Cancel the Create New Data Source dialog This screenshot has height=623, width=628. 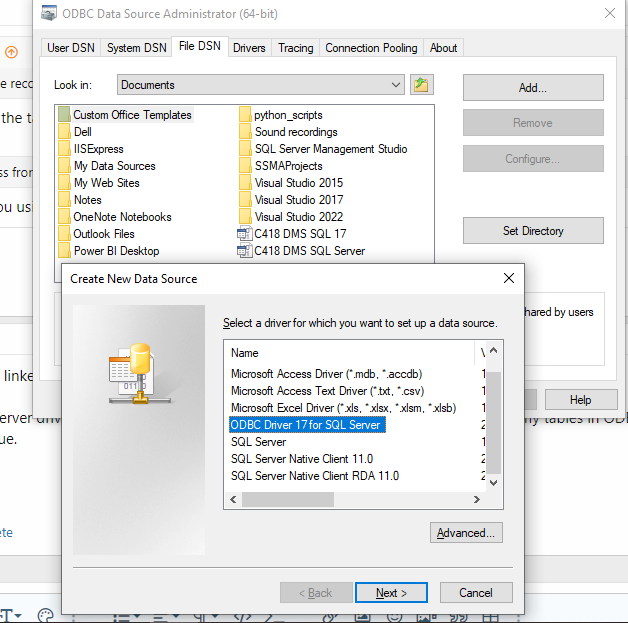point(476,593)
